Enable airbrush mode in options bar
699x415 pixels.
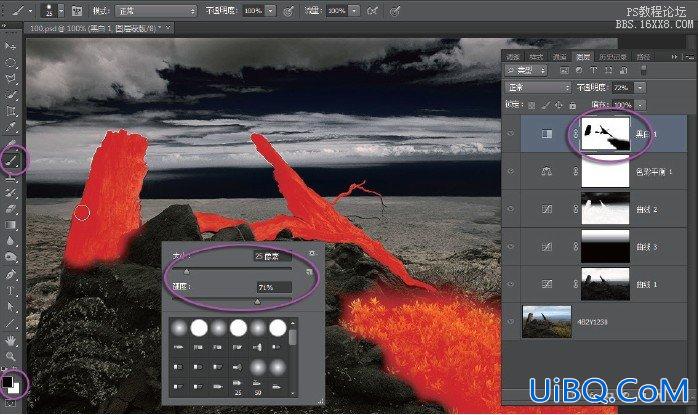tap(372, 11)
